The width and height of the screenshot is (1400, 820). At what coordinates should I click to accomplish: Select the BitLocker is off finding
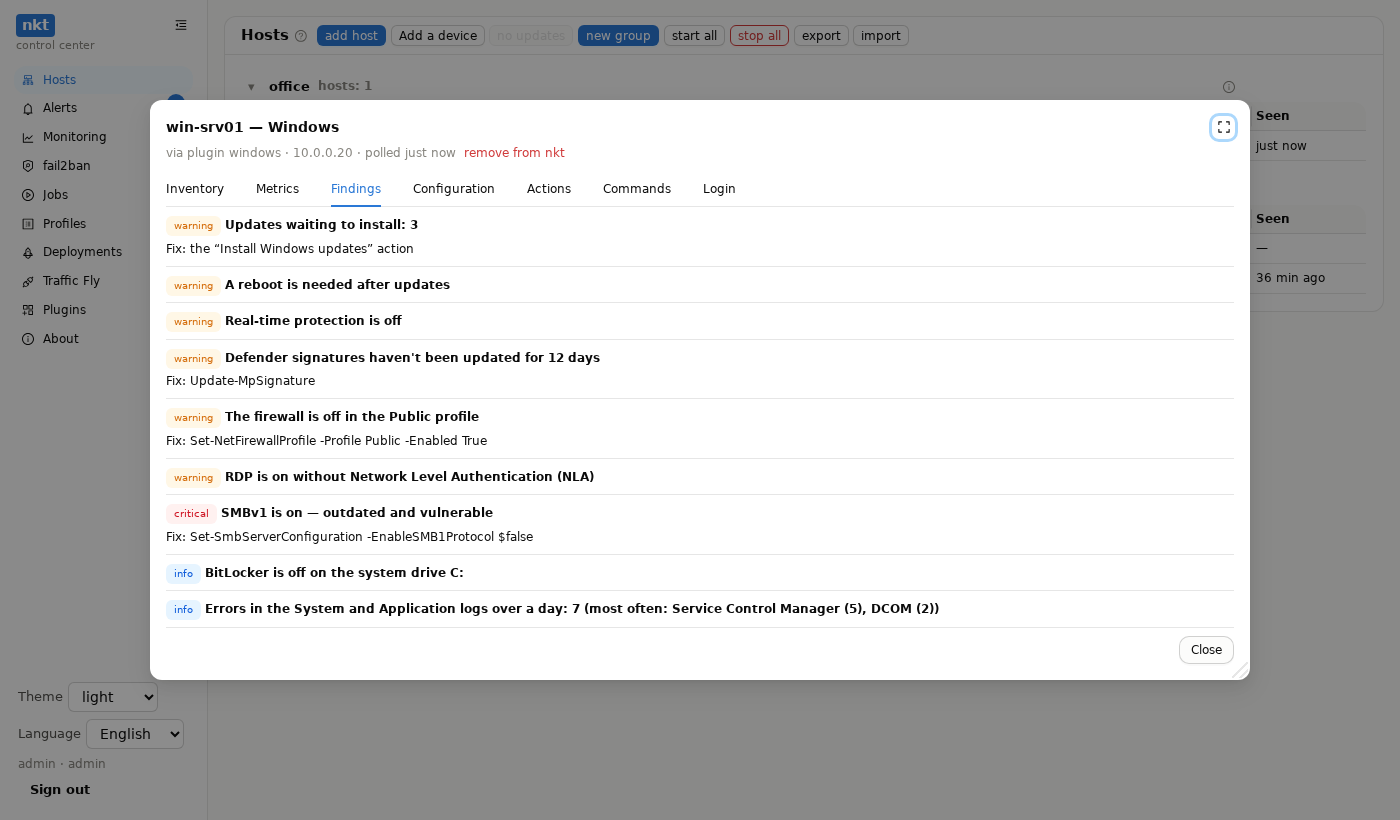click(334, 573)
